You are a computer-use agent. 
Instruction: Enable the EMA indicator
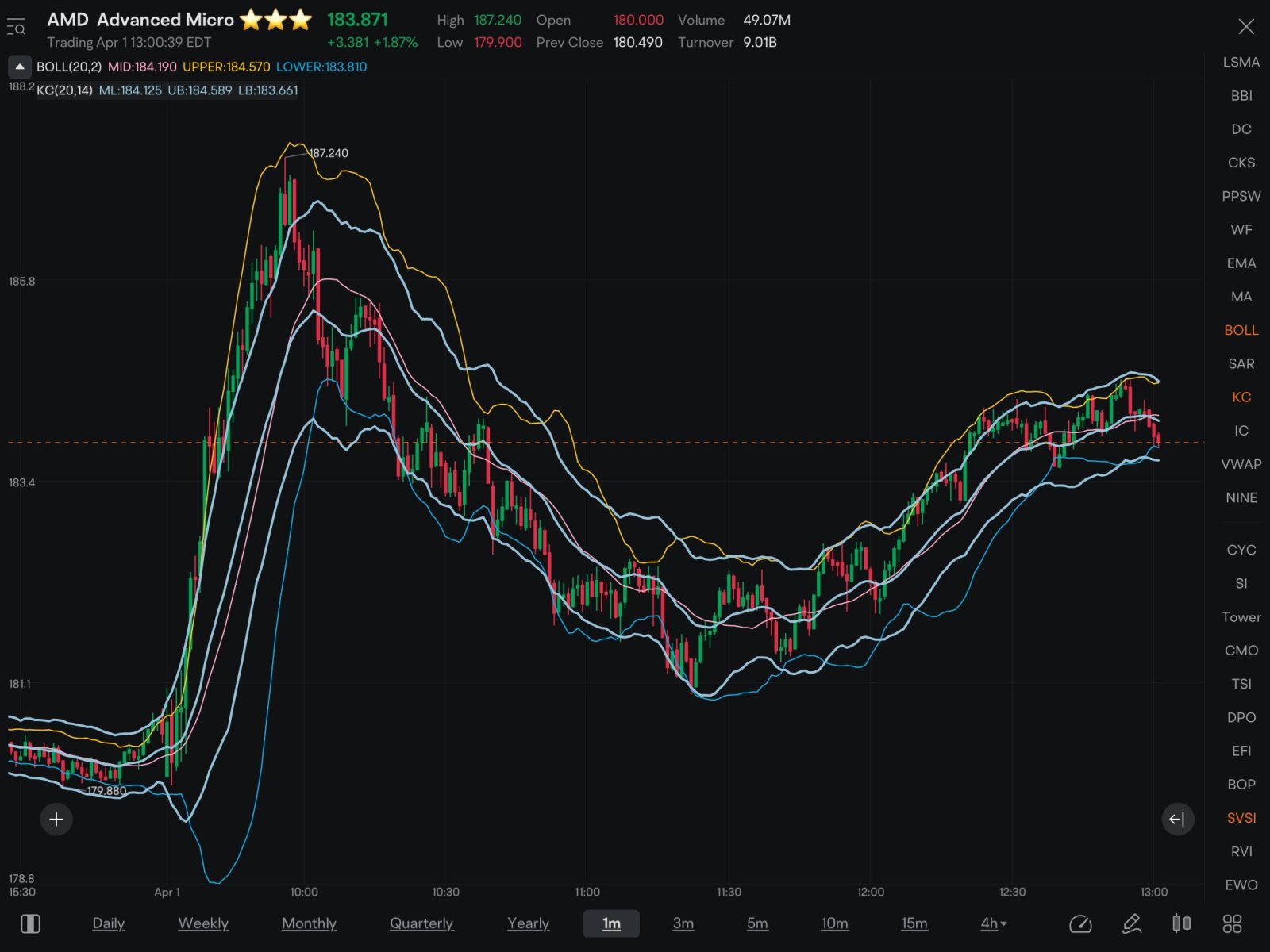1241,263
